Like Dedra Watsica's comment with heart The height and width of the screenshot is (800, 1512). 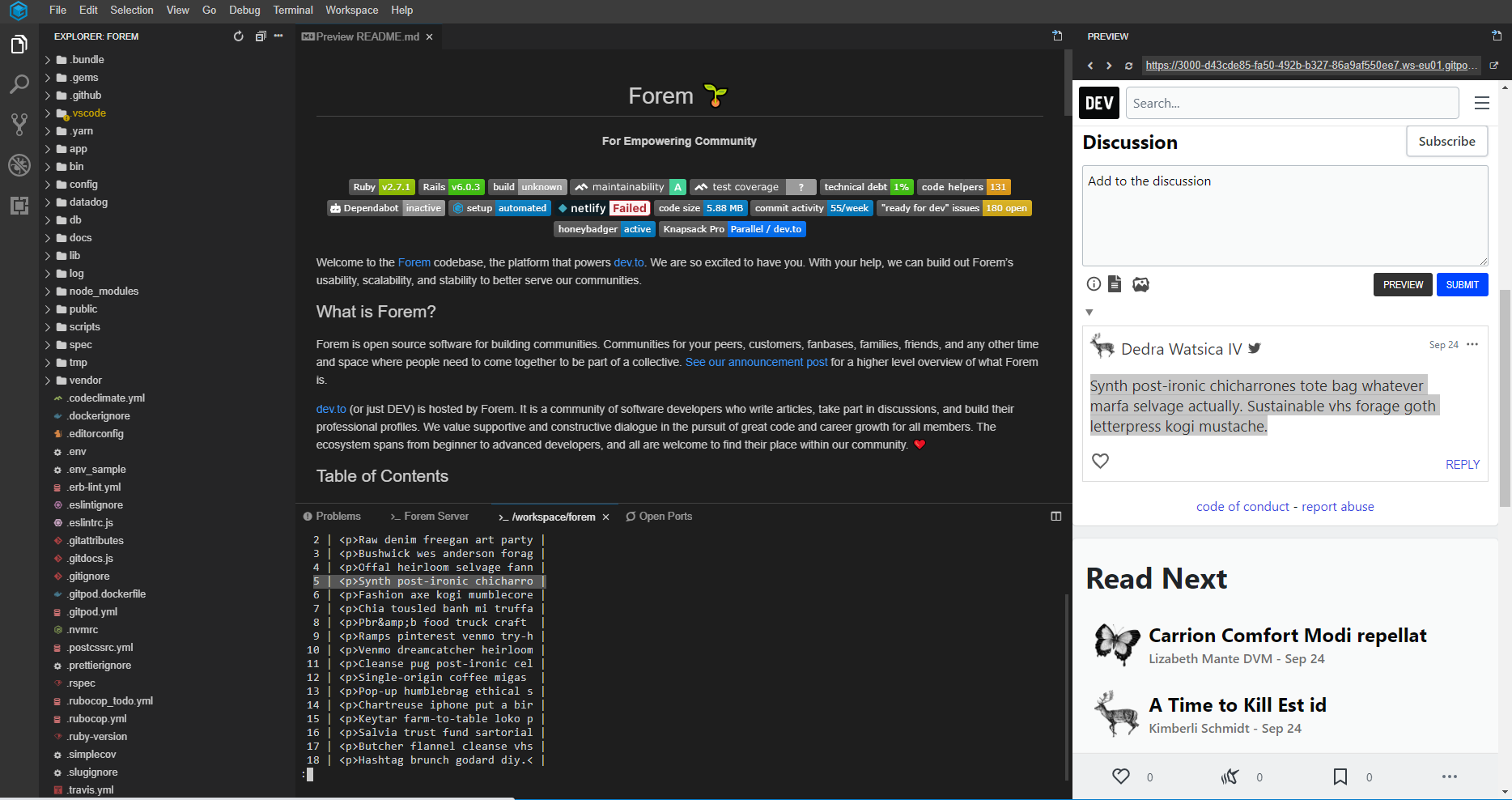(1101, 461)
